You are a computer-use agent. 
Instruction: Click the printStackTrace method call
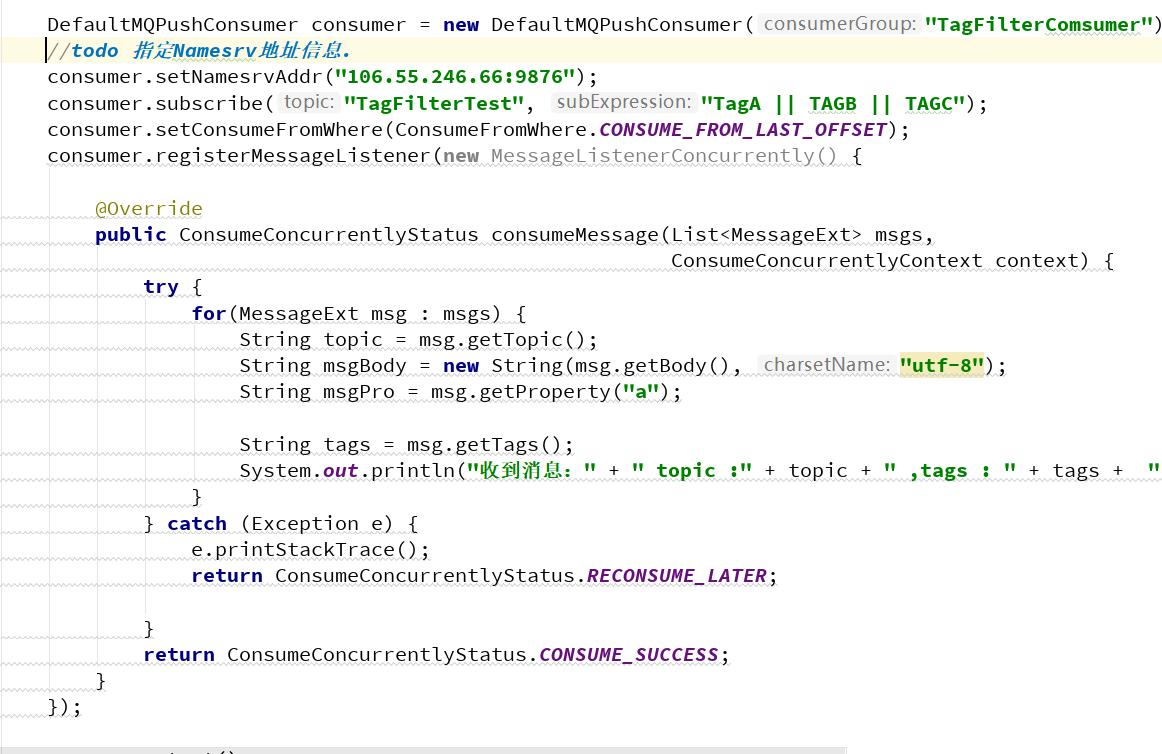coord(309,549)
